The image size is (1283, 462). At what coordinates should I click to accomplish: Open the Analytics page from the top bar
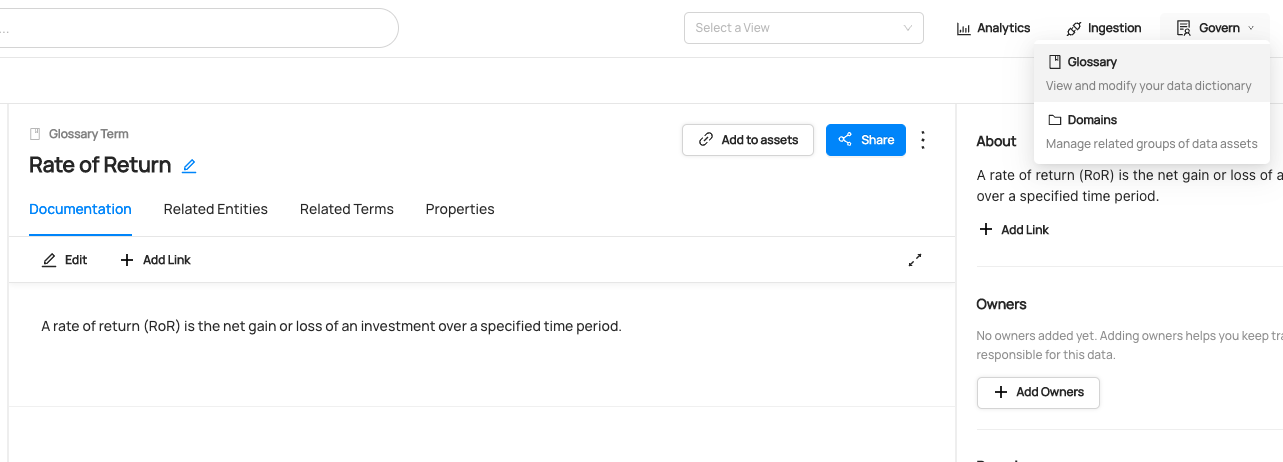click(993, 28)
